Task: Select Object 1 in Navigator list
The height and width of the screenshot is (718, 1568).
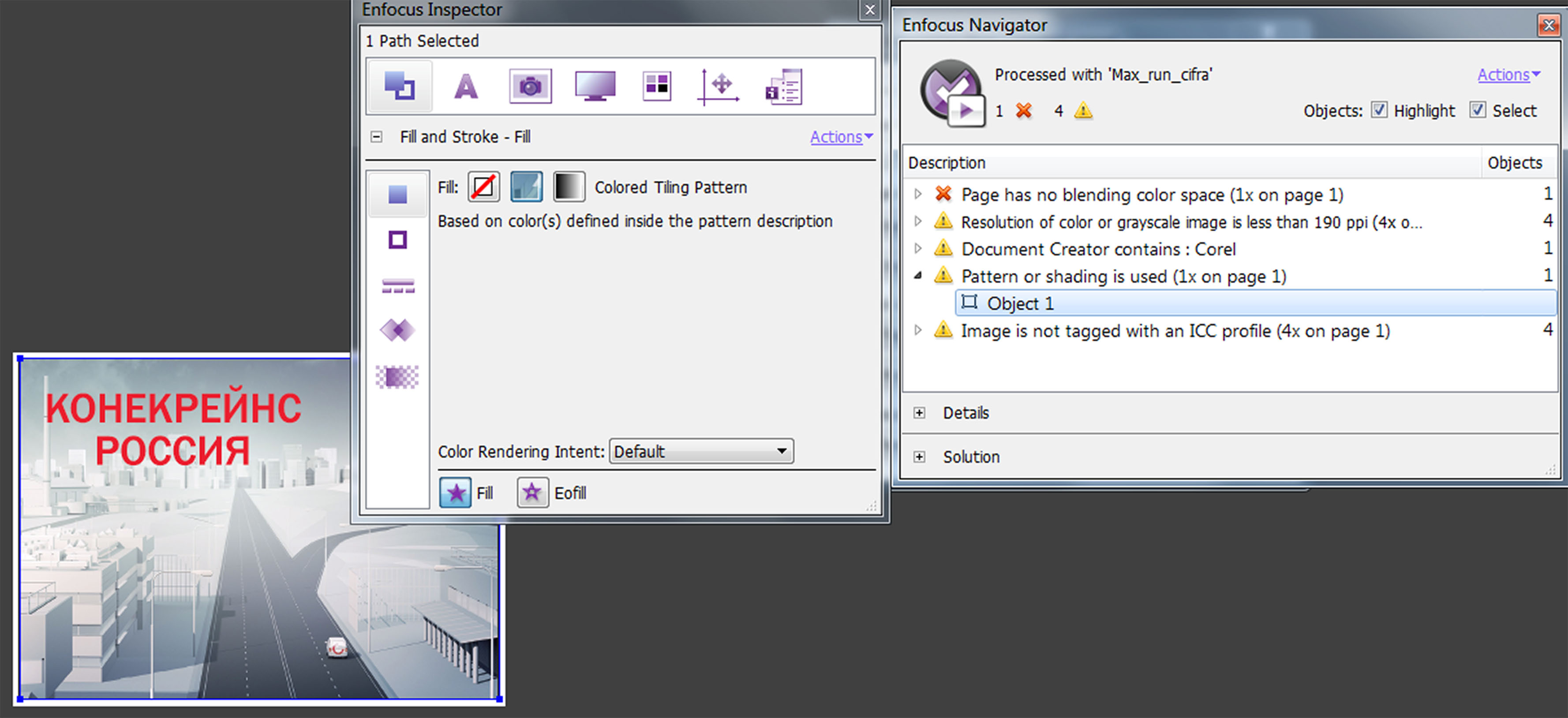Action: point(1256,303)
